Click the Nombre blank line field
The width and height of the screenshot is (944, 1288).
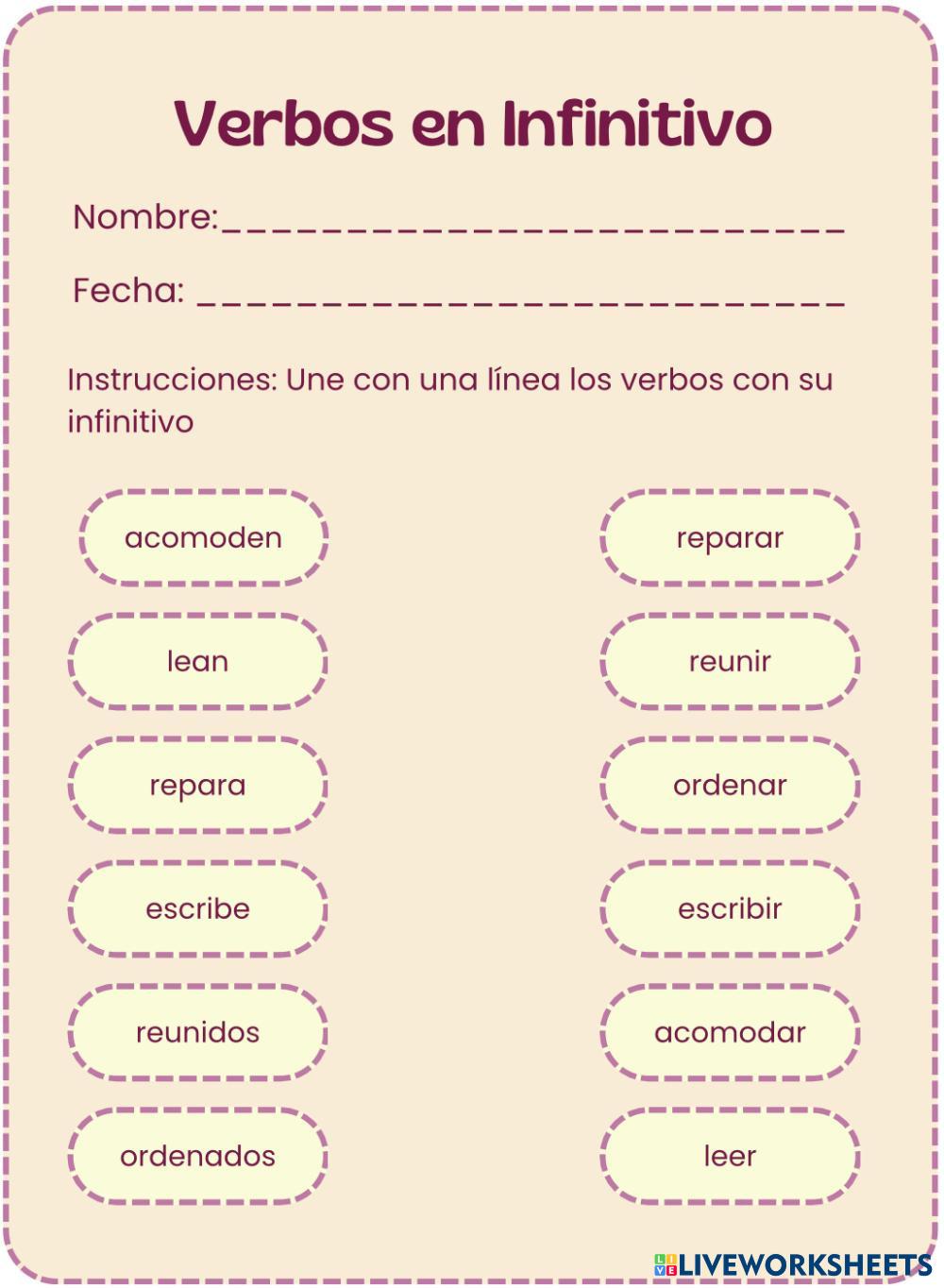[533, 222]
